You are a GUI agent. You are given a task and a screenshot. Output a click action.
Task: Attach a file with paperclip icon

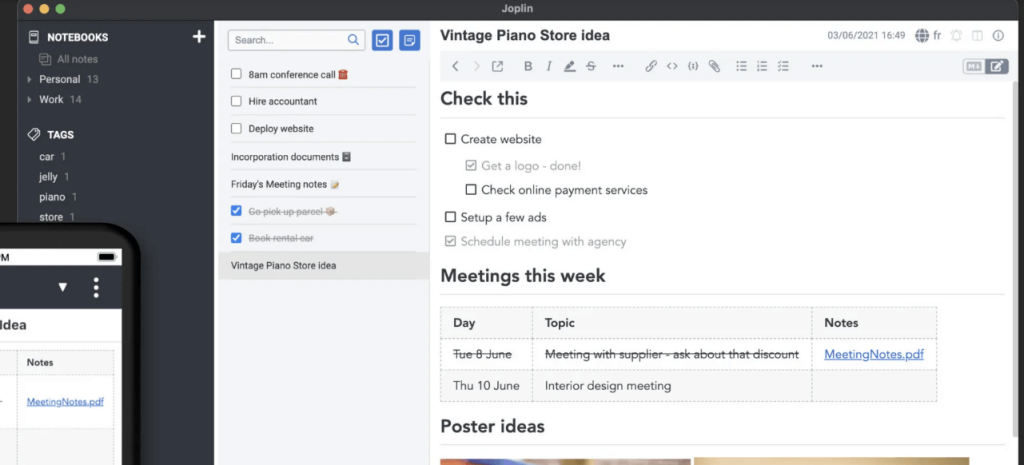(714, 66)
